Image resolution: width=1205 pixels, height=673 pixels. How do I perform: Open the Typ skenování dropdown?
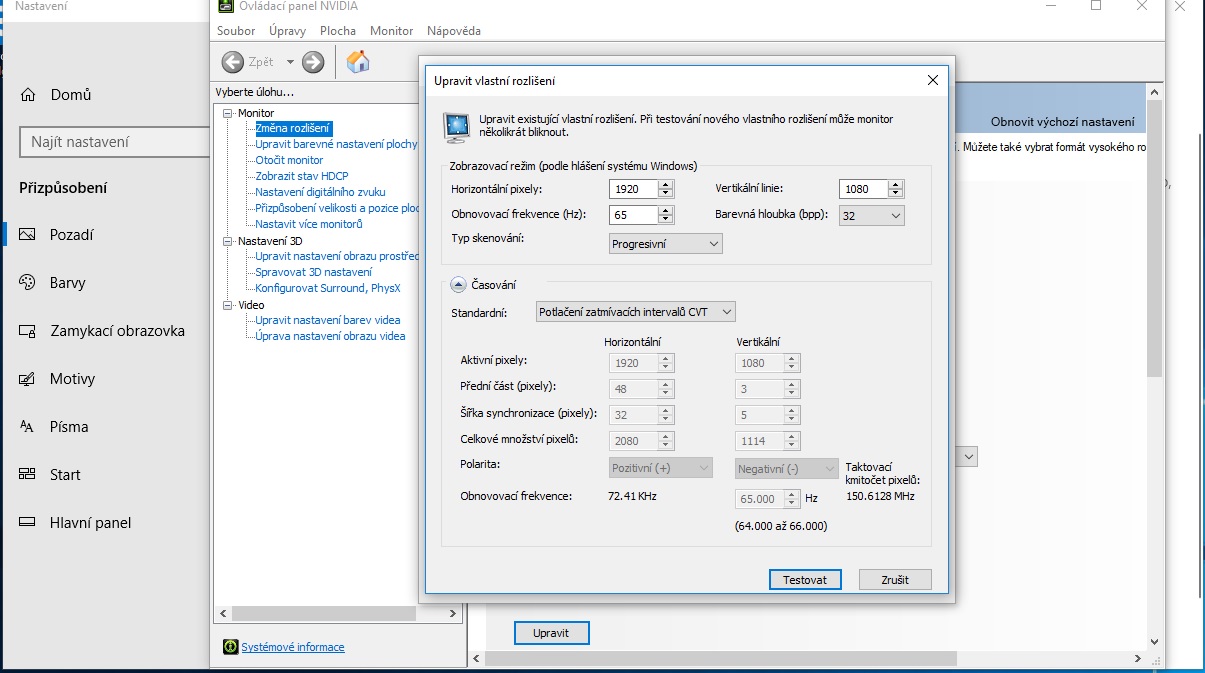pos(665,243)
